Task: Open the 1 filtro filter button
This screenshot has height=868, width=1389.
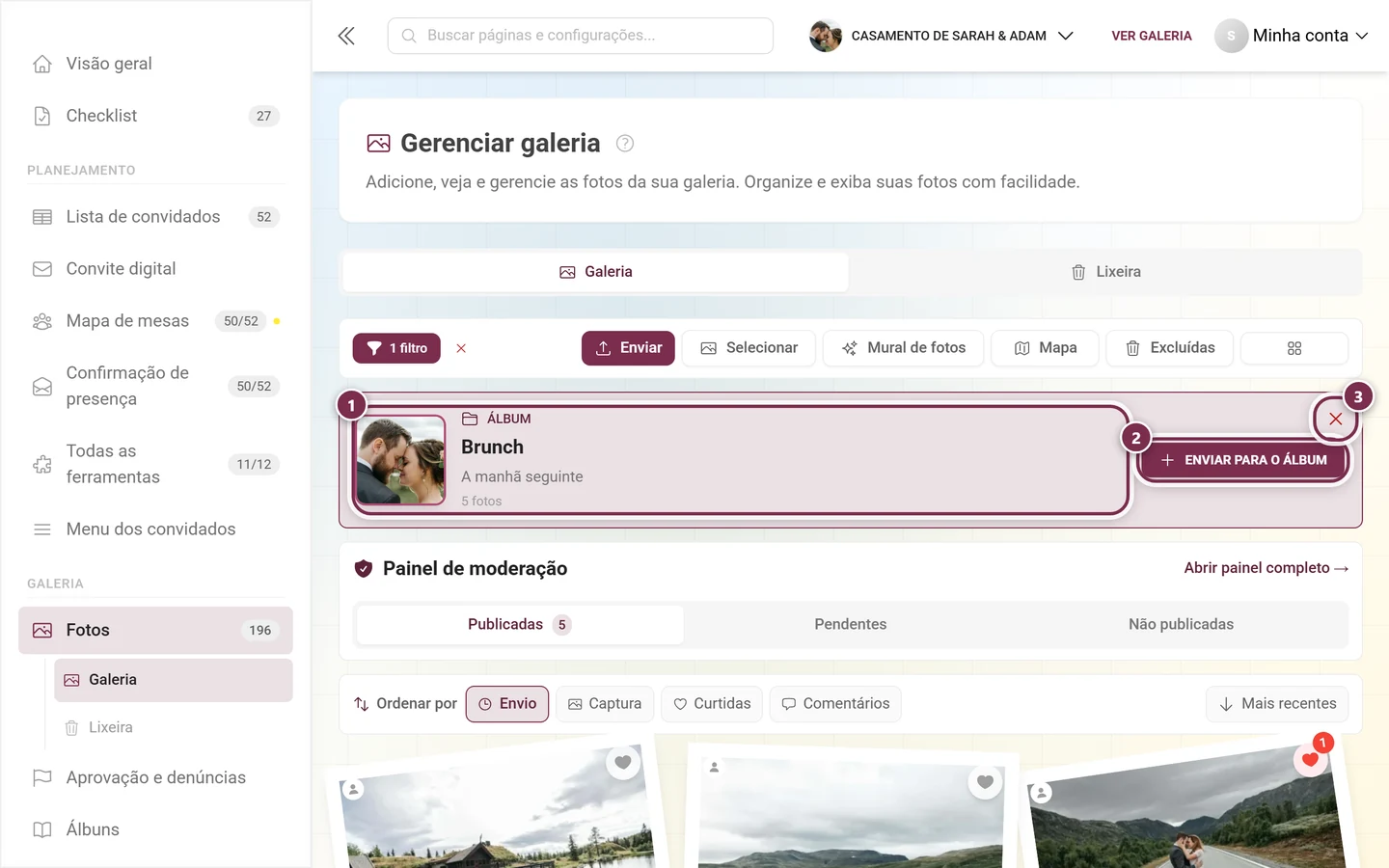Action: click(x=396, y=348)
